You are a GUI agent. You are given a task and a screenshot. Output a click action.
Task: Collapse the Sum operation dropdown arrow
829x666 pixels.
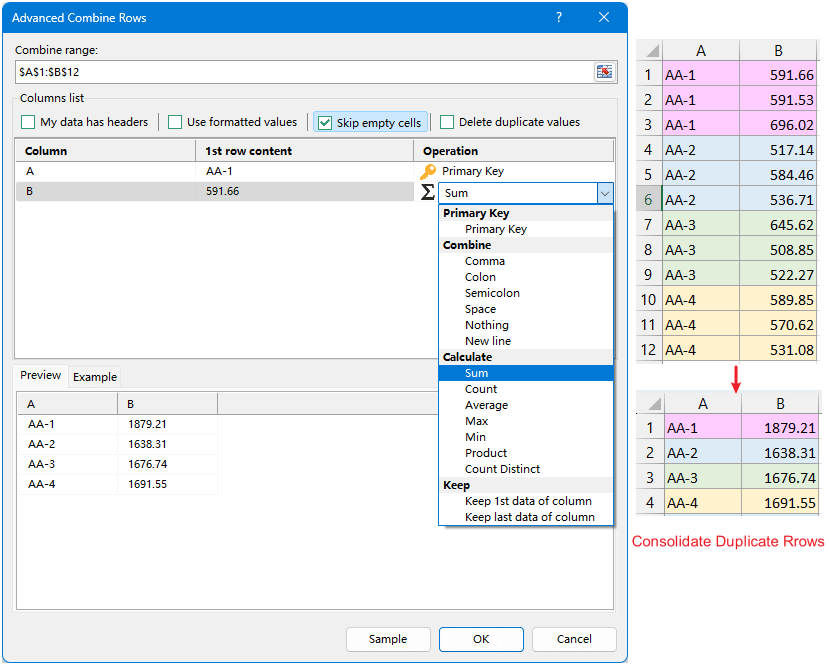pyautogui.click(x=605, y=193)
